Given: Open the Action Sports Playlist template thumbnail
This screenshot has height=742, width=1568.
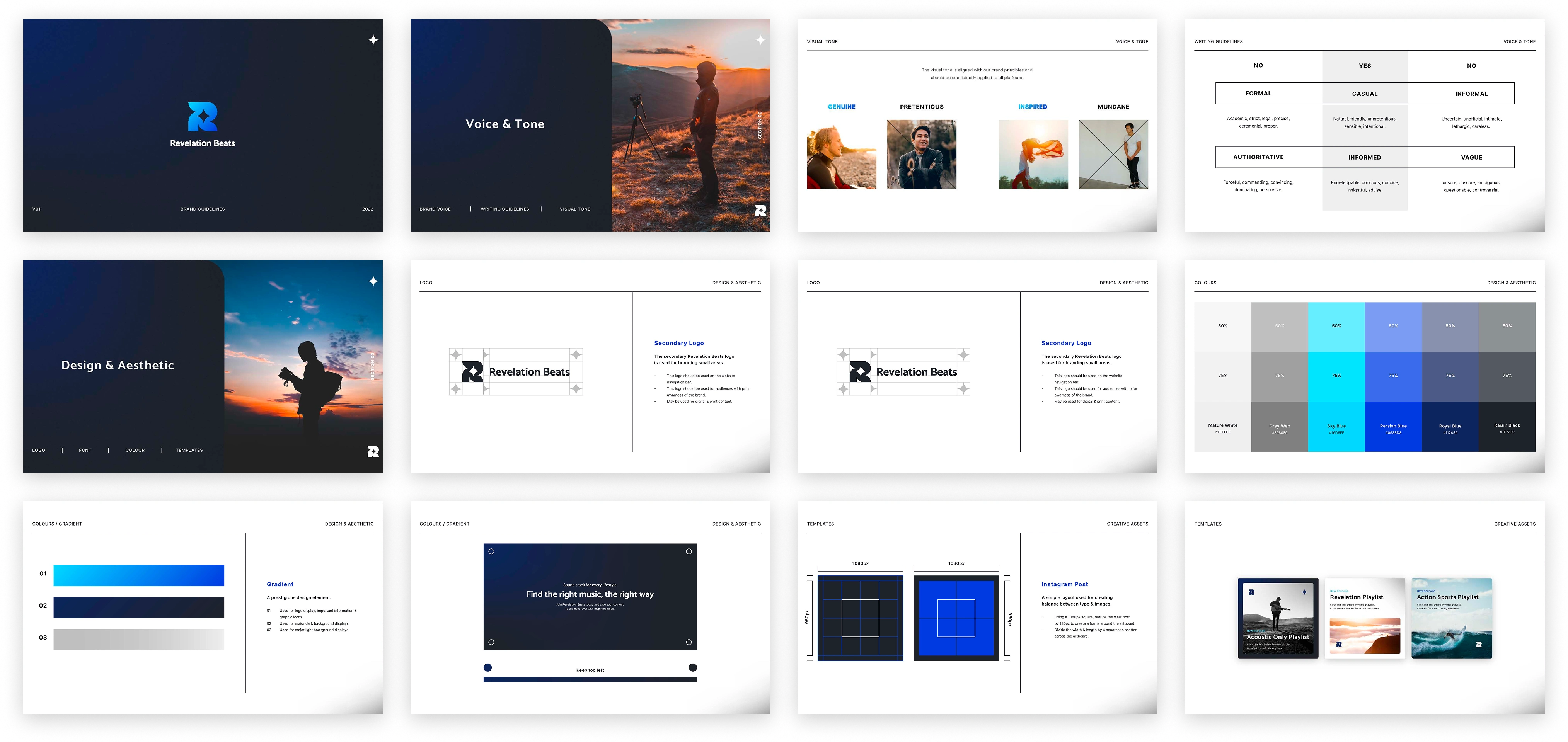Looking at the screenshot, I should (x=1451, y=618).
